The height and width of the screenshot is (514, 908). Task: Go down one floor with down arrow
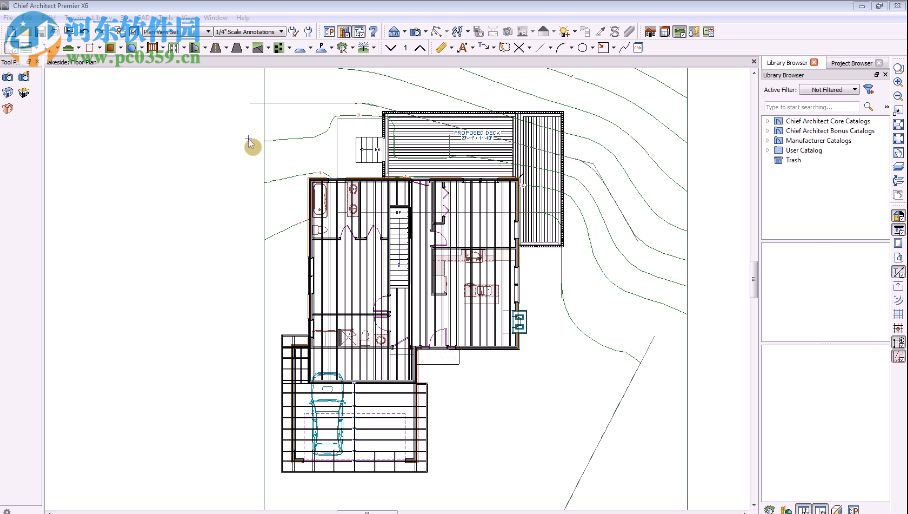click(x=391, y=48)
